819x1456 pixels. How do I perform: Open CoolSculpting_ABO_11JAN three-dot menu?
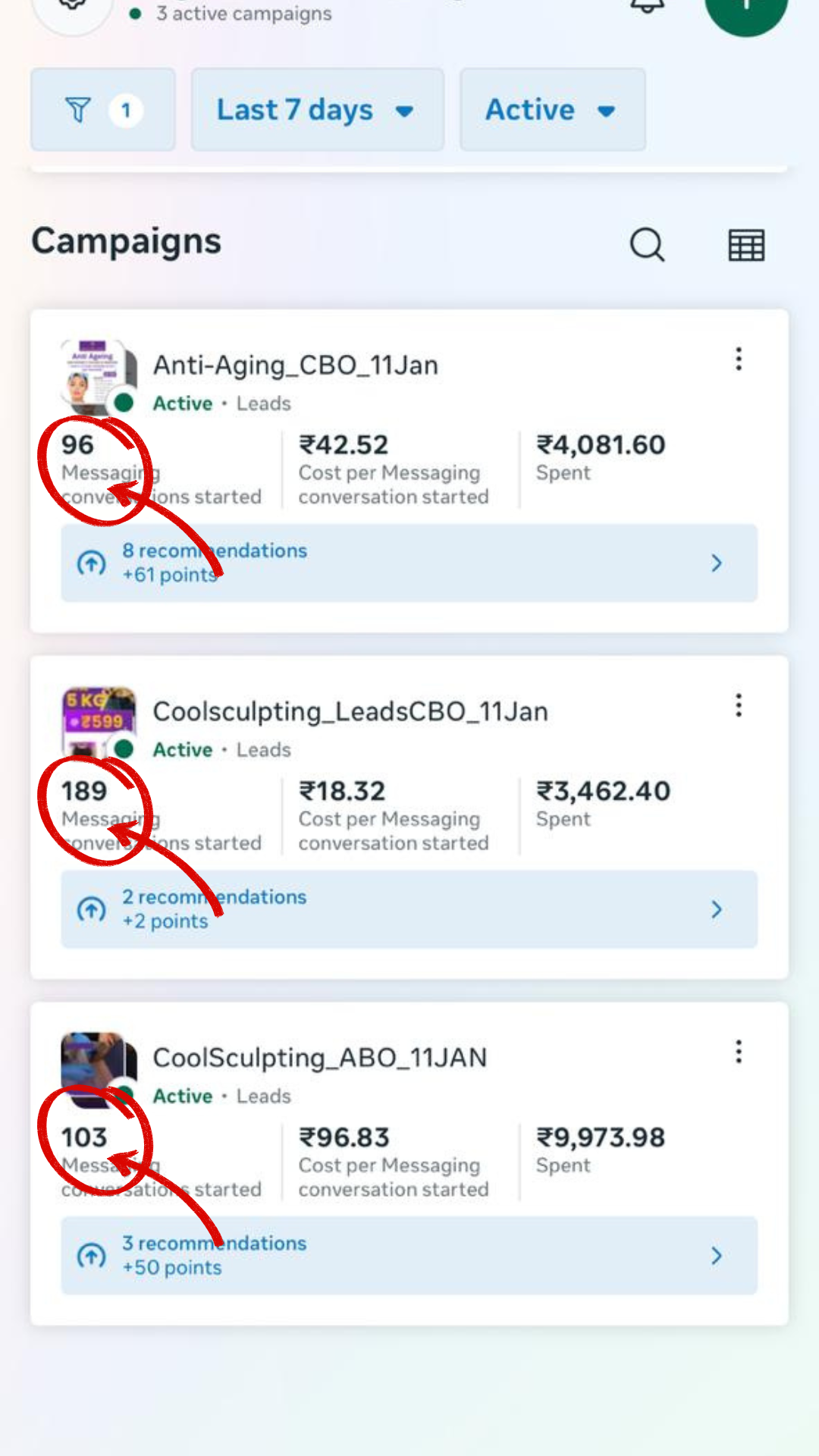pos(739,1052)
